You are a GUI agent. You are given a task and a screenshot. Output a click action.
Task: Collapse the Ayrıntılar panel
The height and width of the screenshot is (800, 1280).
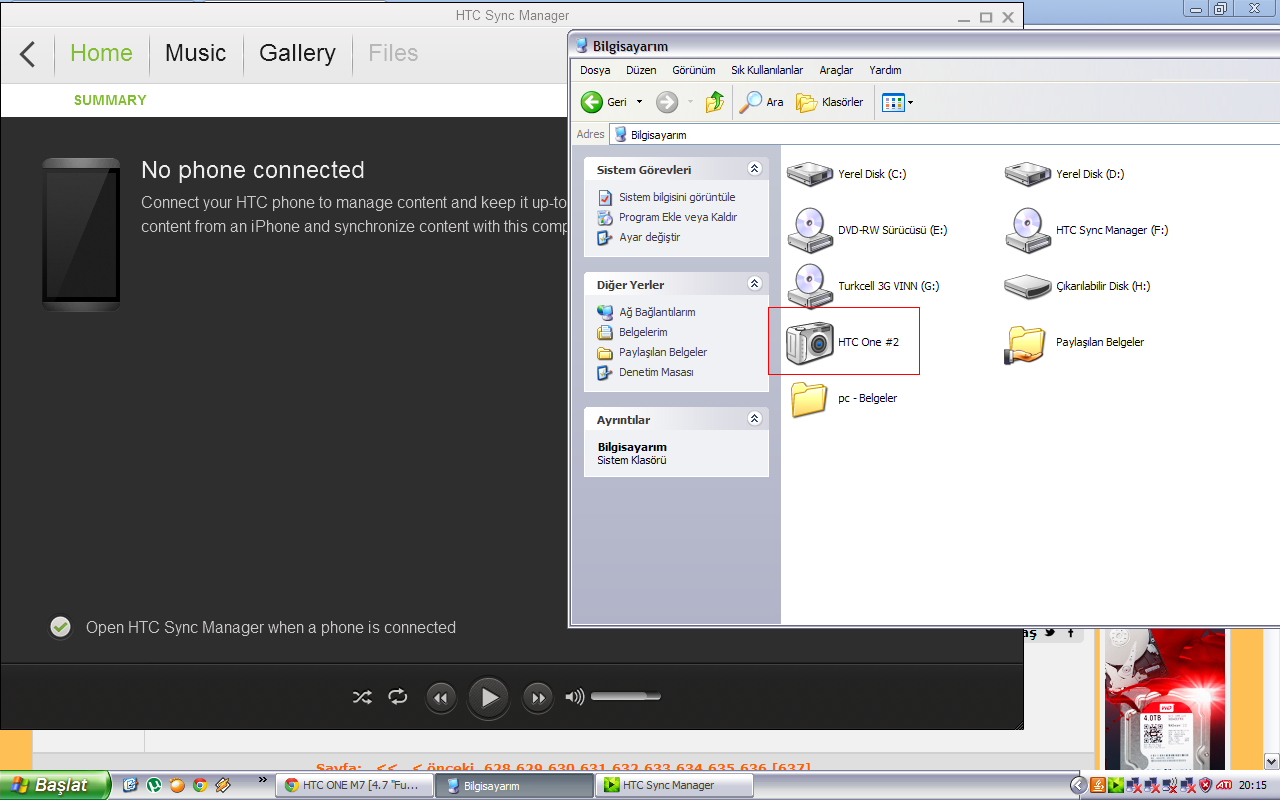pyautogui.click(x=754, y=419)
